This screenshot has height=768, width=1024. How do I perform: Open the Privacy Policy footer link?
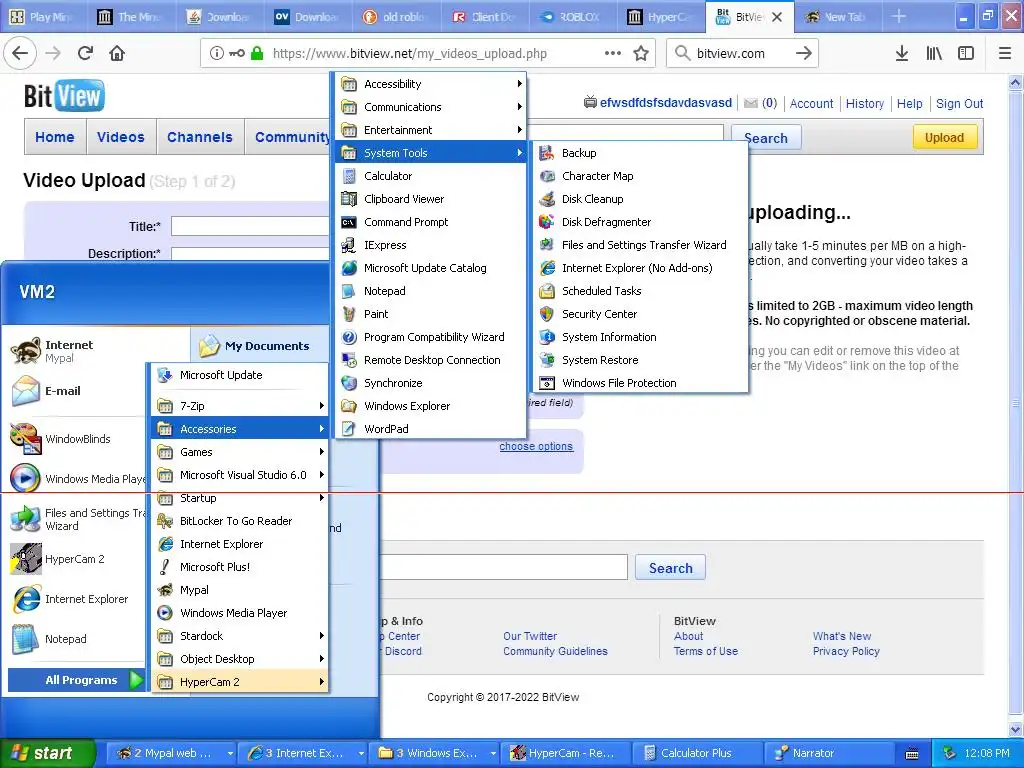846,651
